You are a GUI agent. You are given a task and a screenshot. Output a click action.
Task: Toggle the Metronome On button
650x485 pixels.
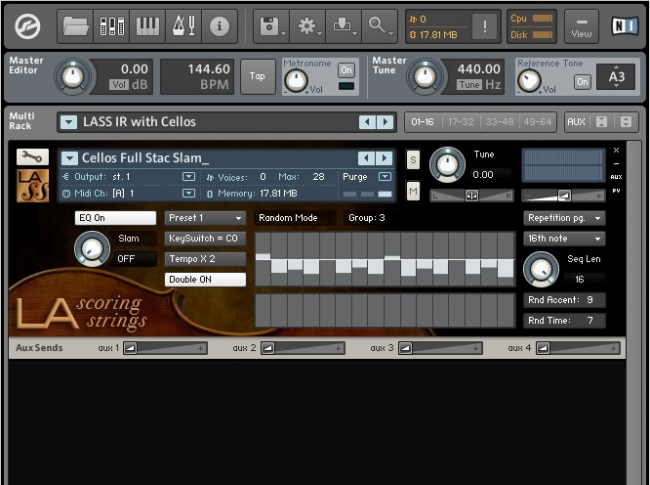coord(346,70)
